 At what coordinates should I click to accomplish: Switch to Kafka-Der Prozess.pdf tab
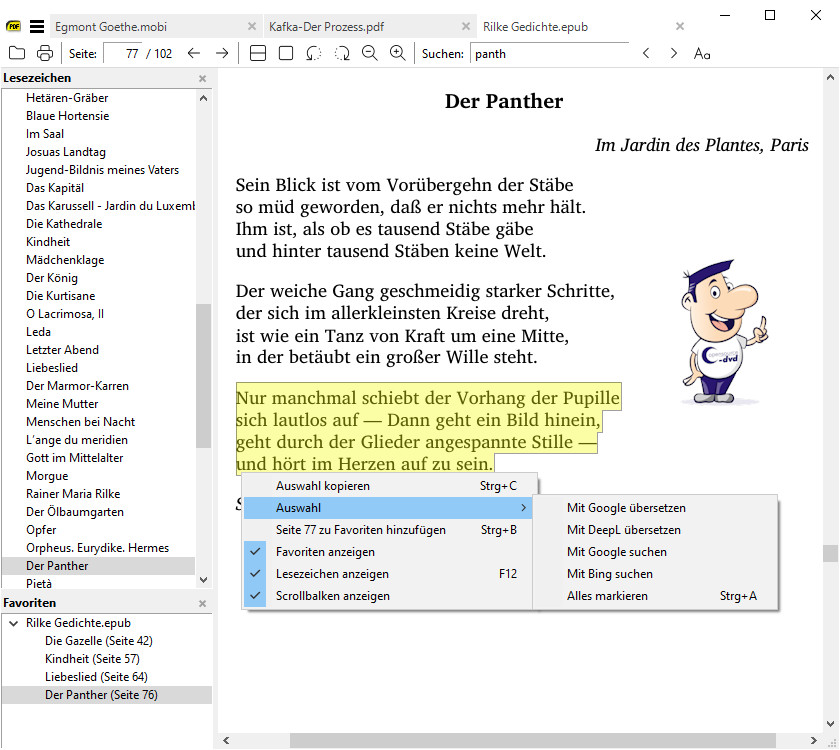(x=326, y=26)
